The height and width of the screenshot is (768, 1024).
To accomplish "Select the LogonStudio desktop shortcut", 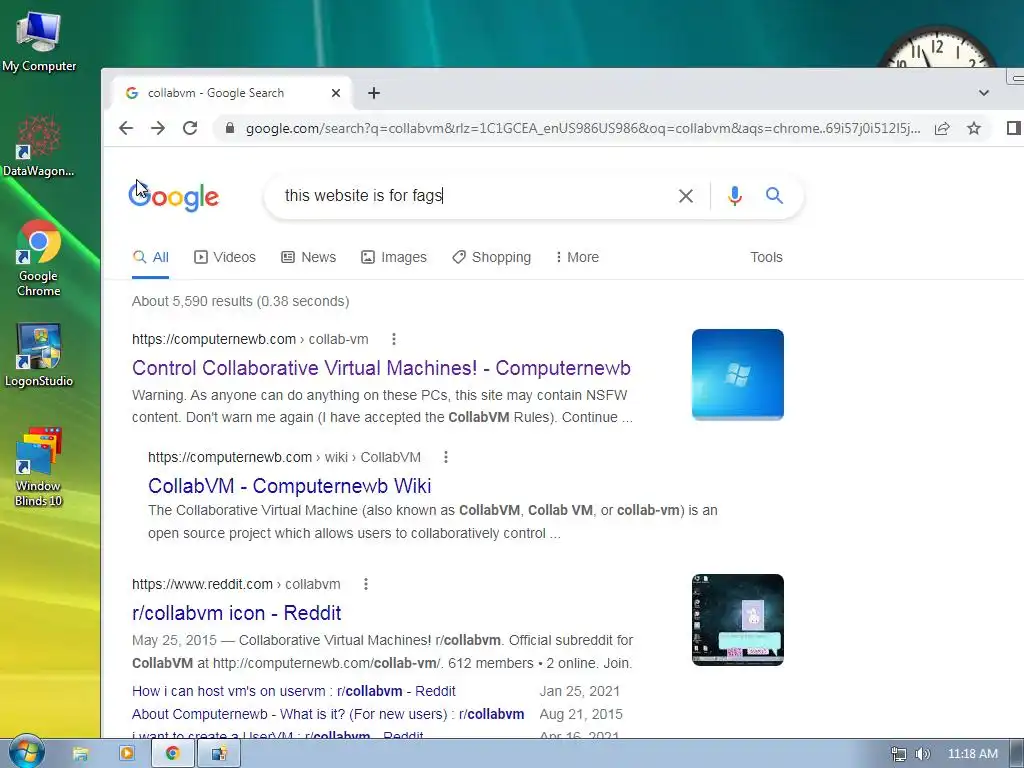I will coord(39,355).
